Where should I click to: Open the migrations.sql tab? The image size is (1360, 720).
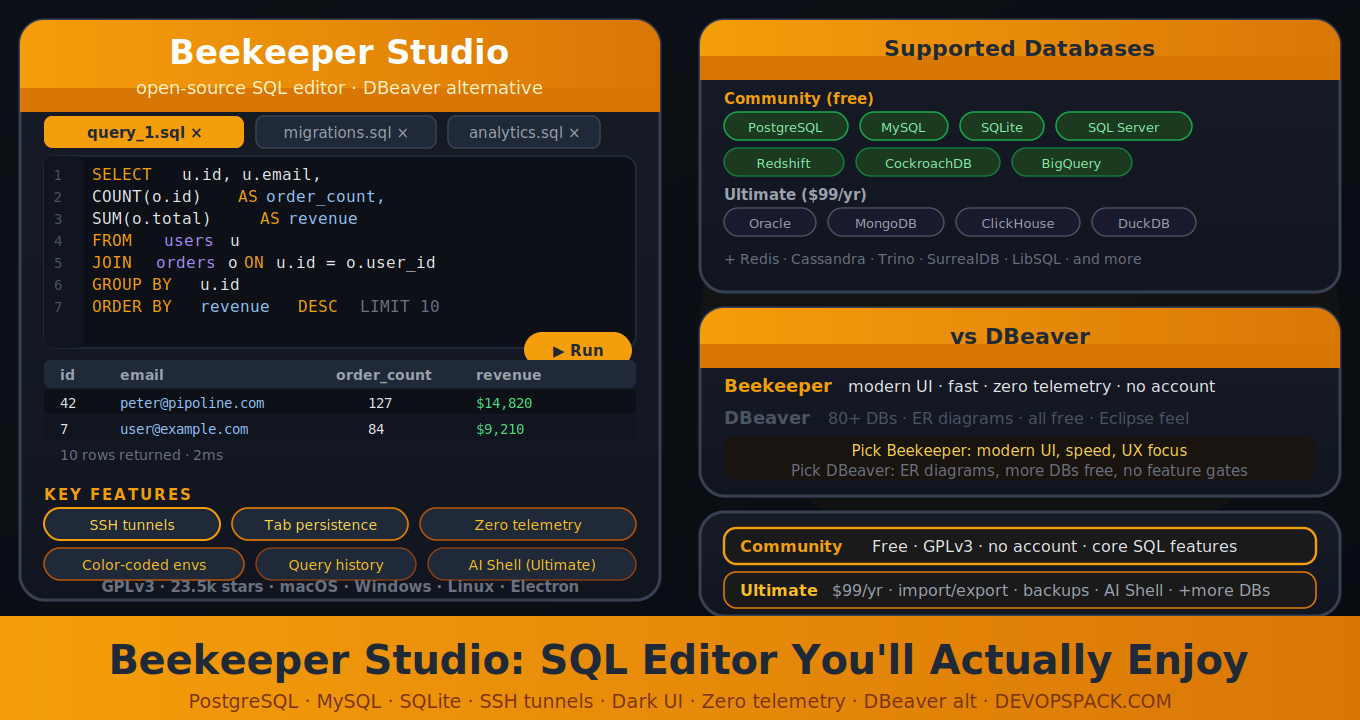[346, 132]
